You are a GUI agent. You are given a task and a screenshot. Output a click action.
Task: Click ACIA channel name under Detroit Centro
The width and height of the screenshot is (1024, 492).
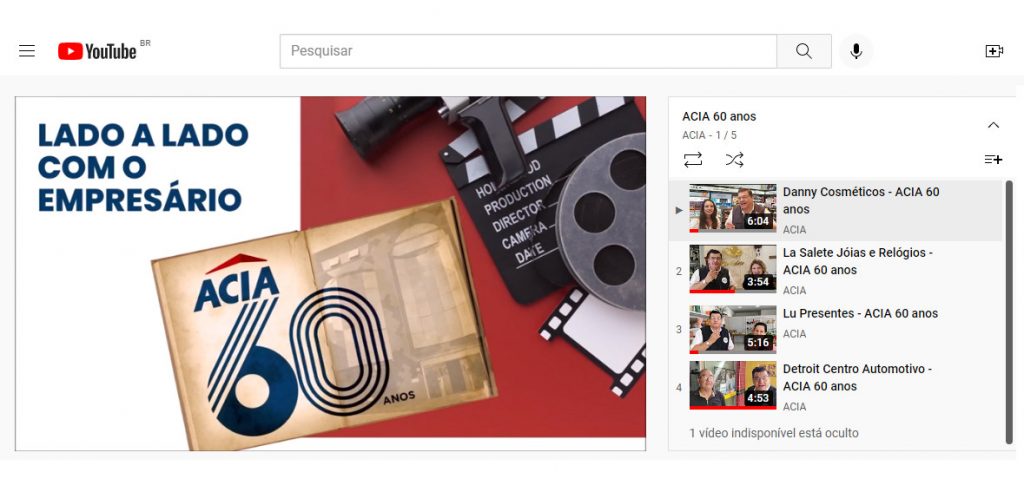click(x=794, y=406)
